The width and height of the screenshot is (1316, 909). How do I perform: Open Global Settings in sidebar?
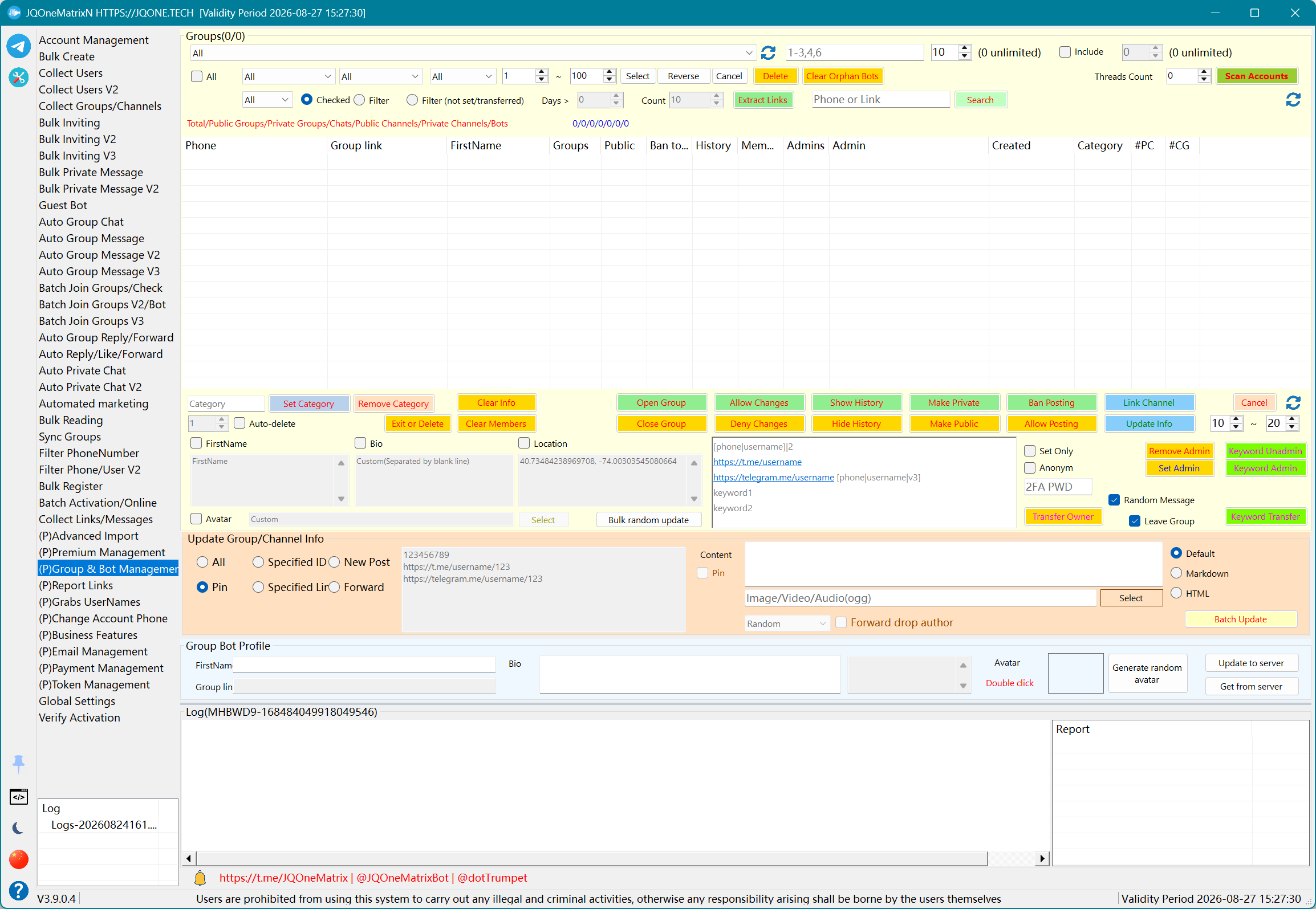pos(77,701)
